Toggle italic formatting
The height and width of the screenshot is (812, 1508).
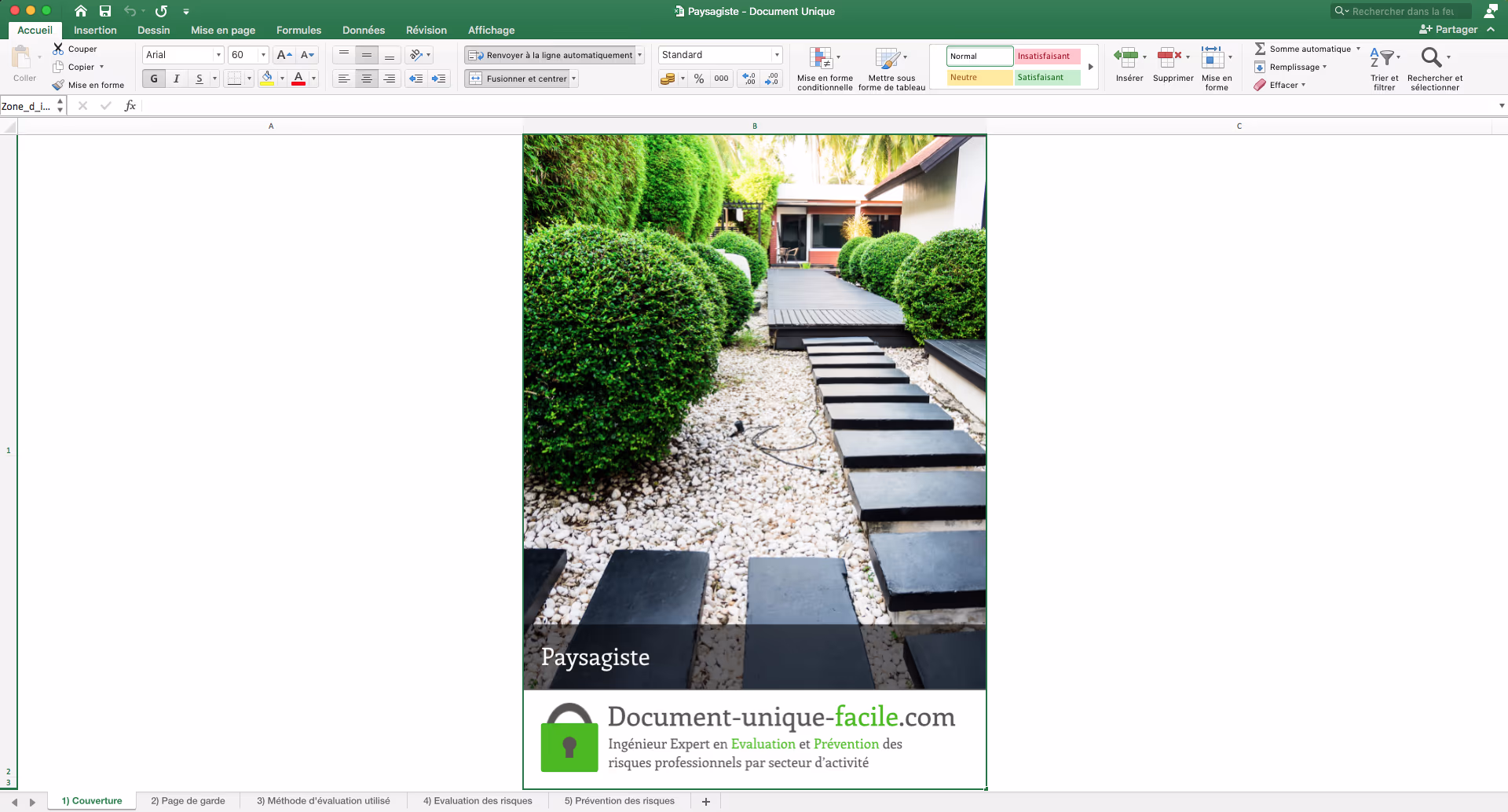[177, 79]
